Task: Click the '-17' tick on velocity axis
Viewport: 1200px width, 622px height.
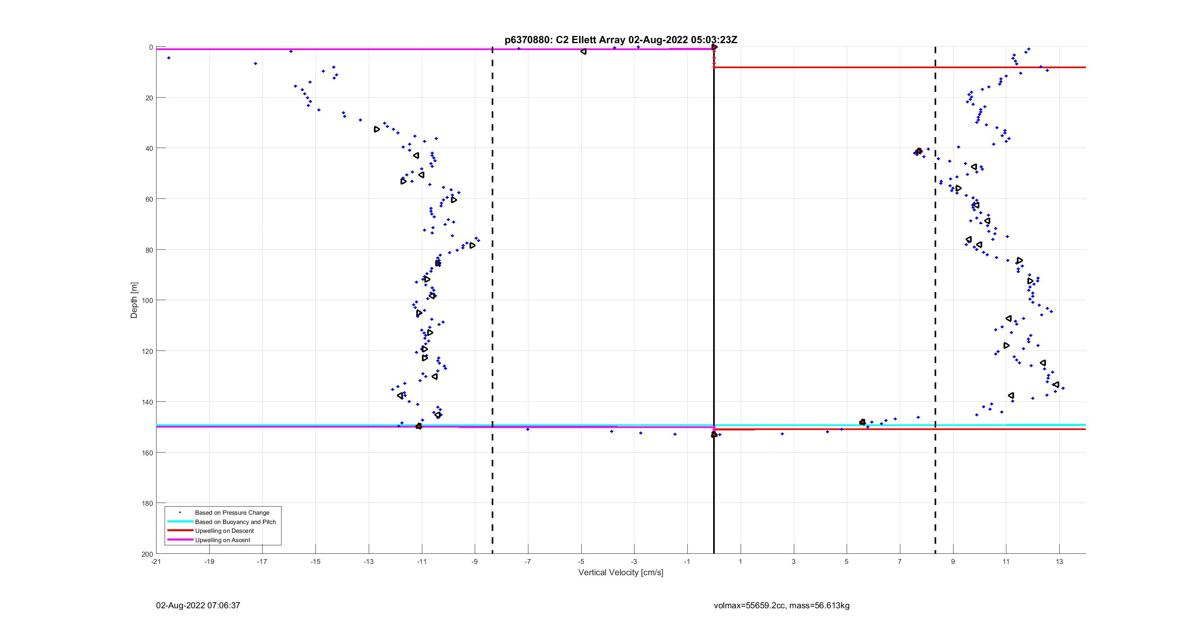Action: coord(262,562)
